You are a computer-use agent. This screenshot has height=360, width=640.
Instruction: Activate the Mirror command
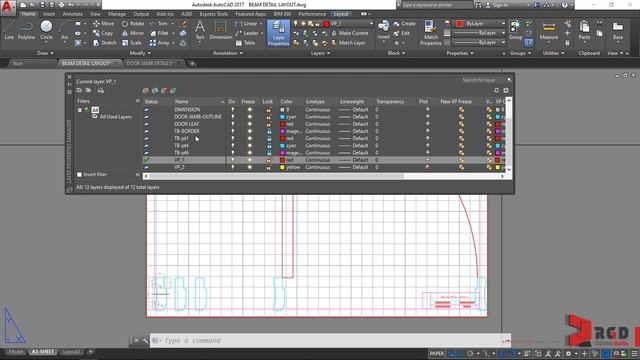point(133,33)
